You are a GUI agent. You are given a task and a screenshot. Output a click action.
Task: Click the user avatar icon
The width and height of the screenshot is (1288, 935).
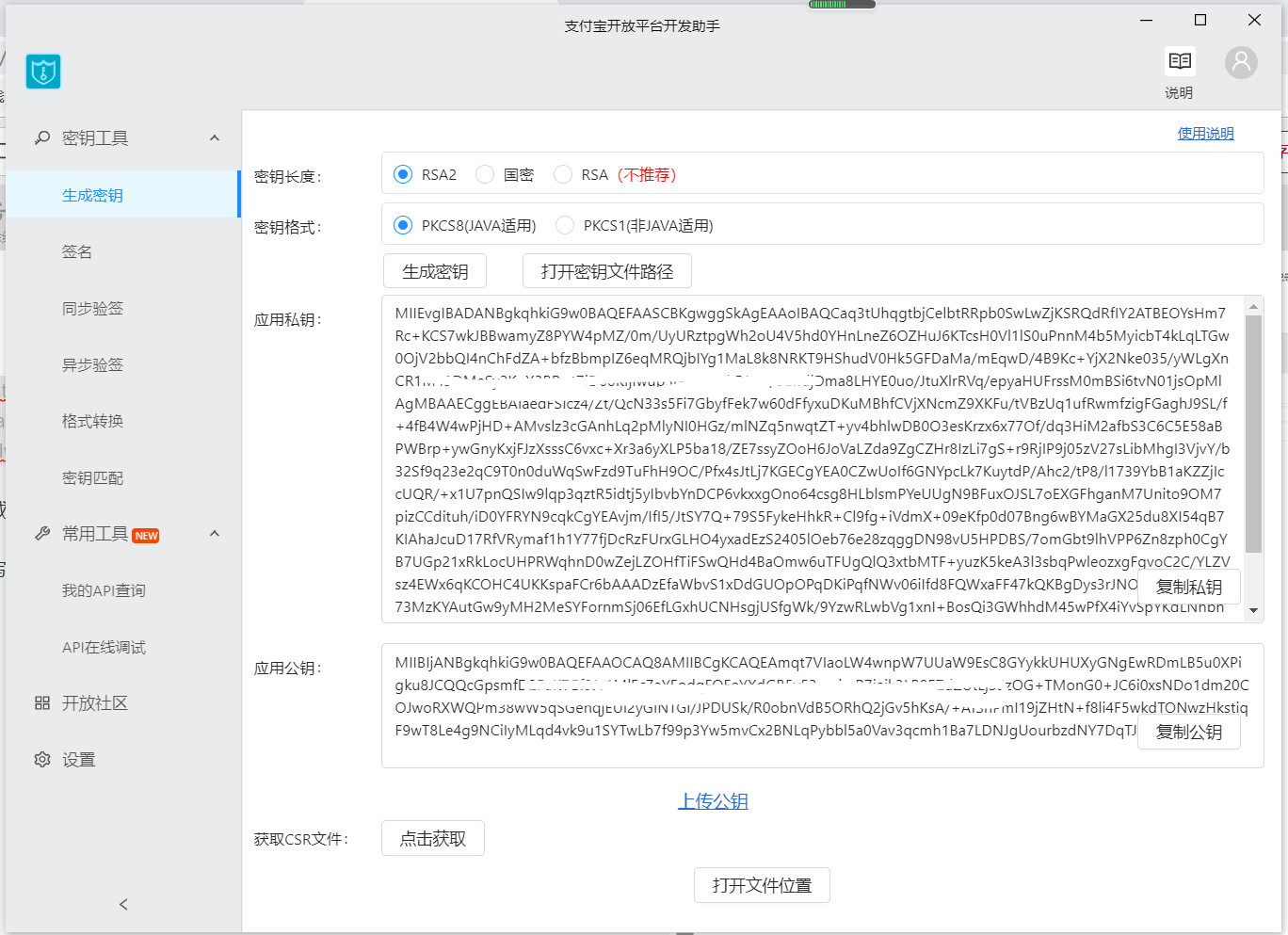[1241, 62]
